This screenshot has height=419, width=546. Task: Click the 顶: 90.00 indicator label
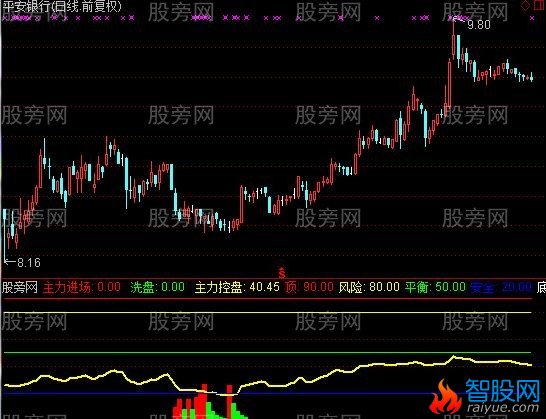[309, 287]
